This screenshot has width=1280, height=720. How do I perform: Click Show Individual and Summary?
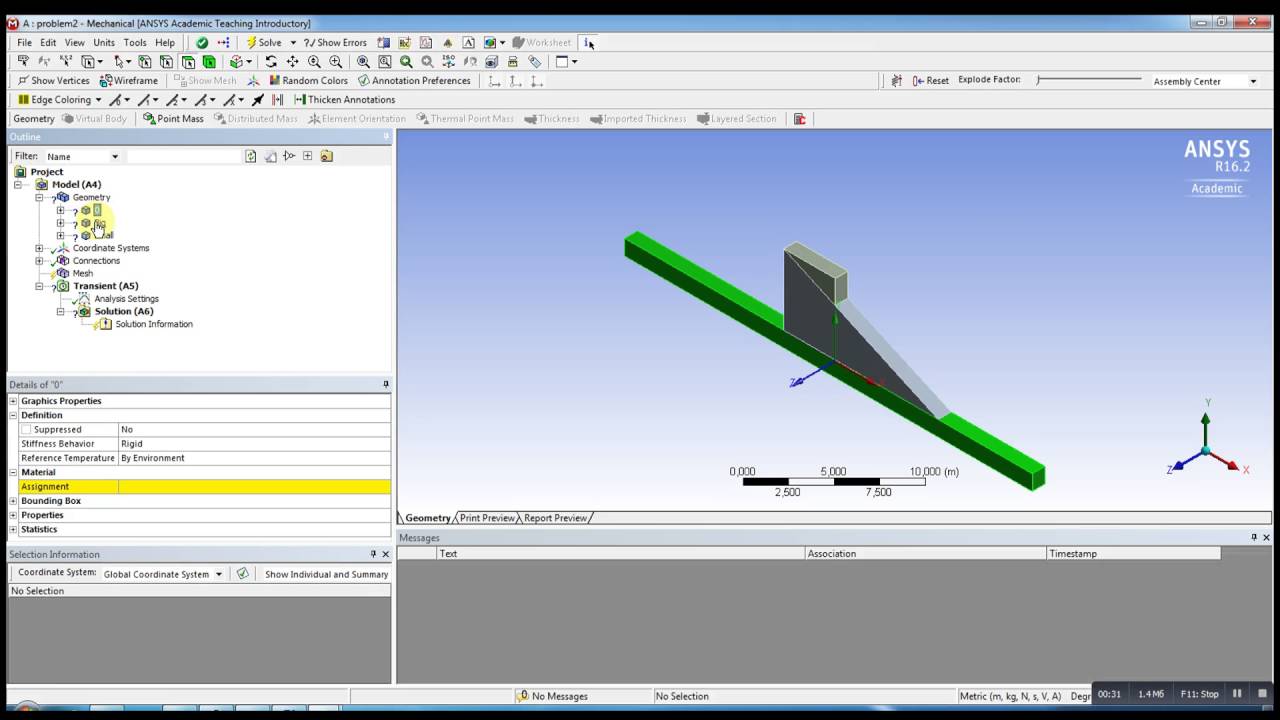[x=326, y=574]
